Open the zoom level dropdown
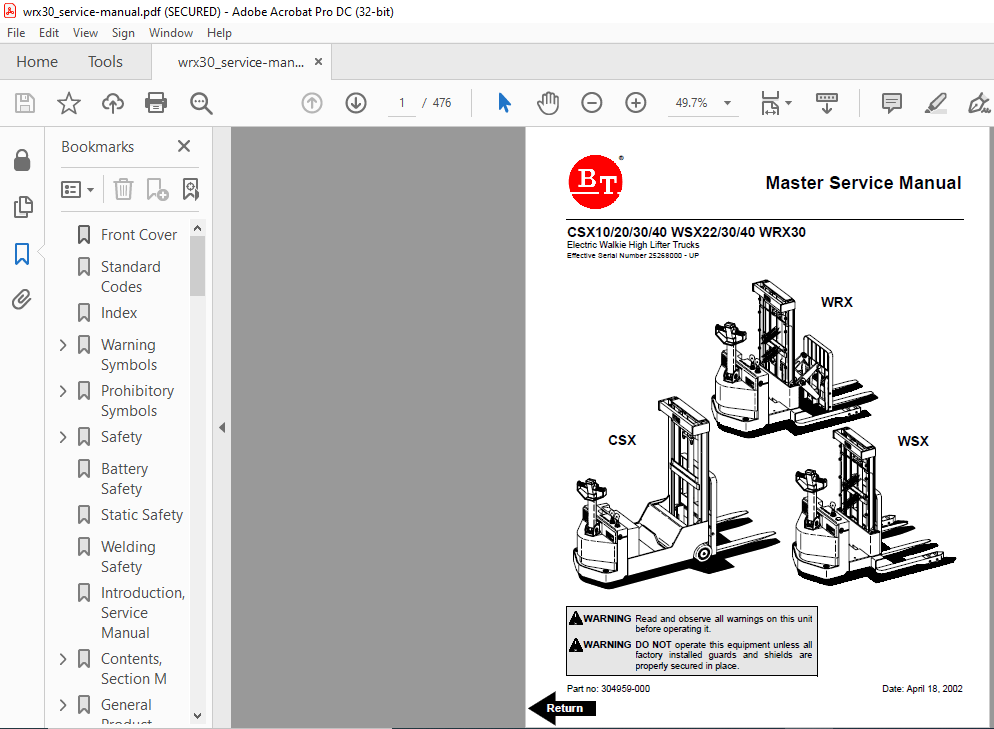The image size is (994, 729). [728, 103]
